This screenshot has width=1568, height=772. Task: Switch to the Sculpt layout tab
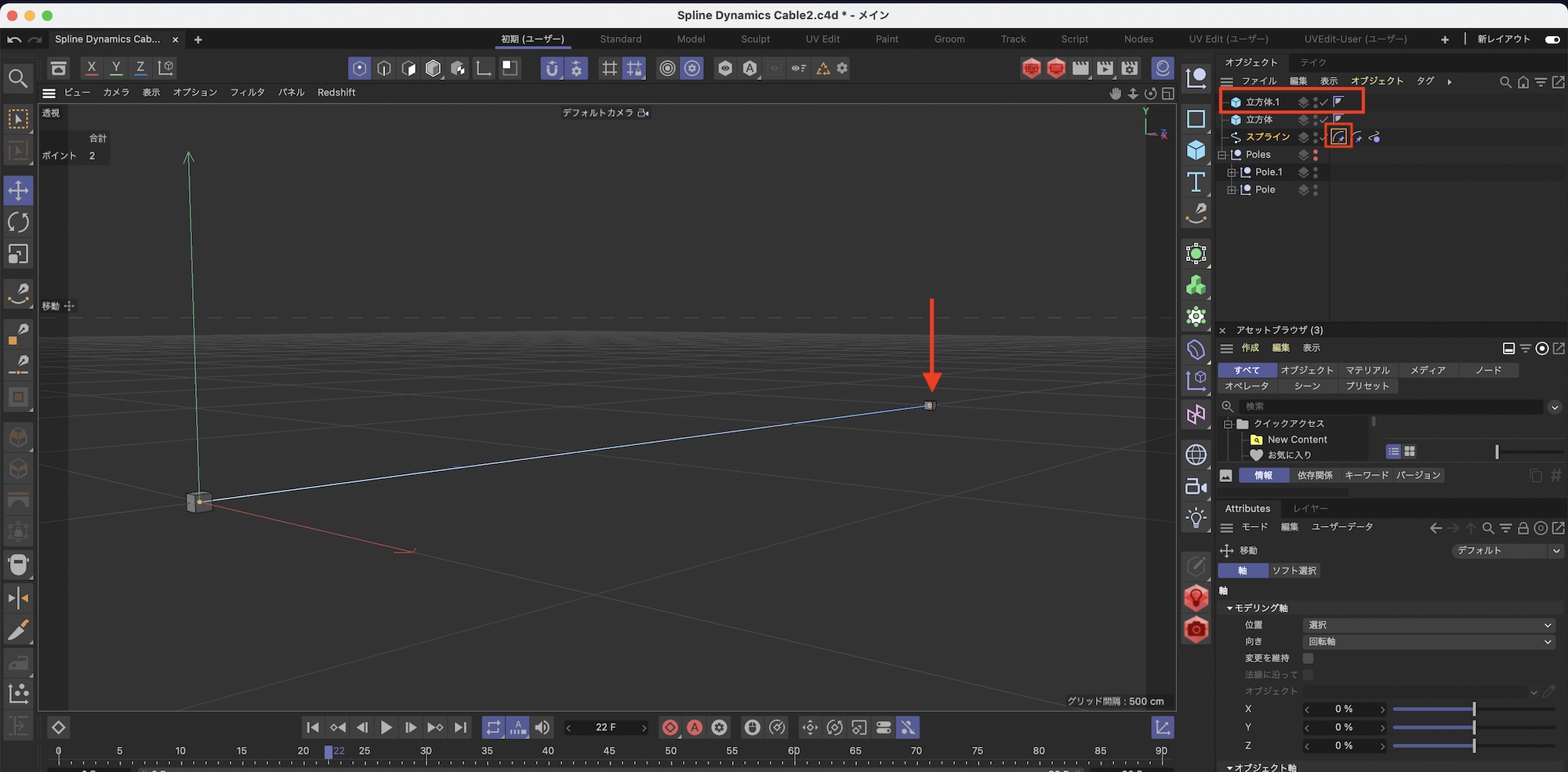click(x=755, y=39)
